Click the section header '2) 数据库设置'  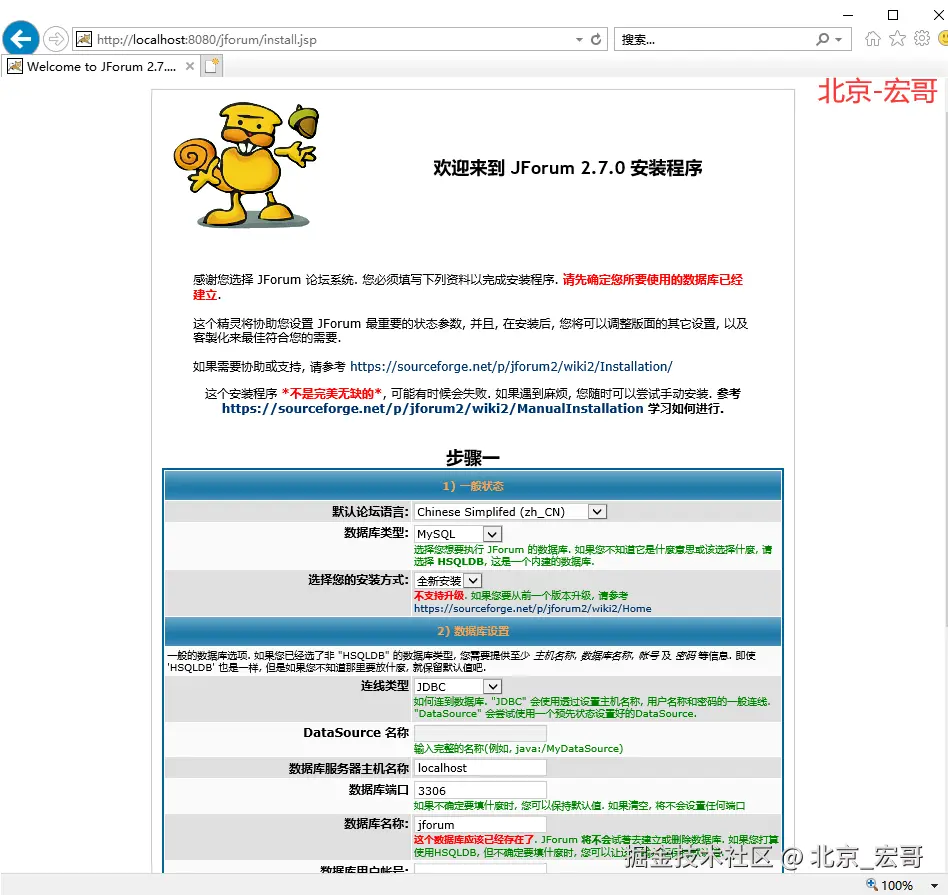point(473,631)
